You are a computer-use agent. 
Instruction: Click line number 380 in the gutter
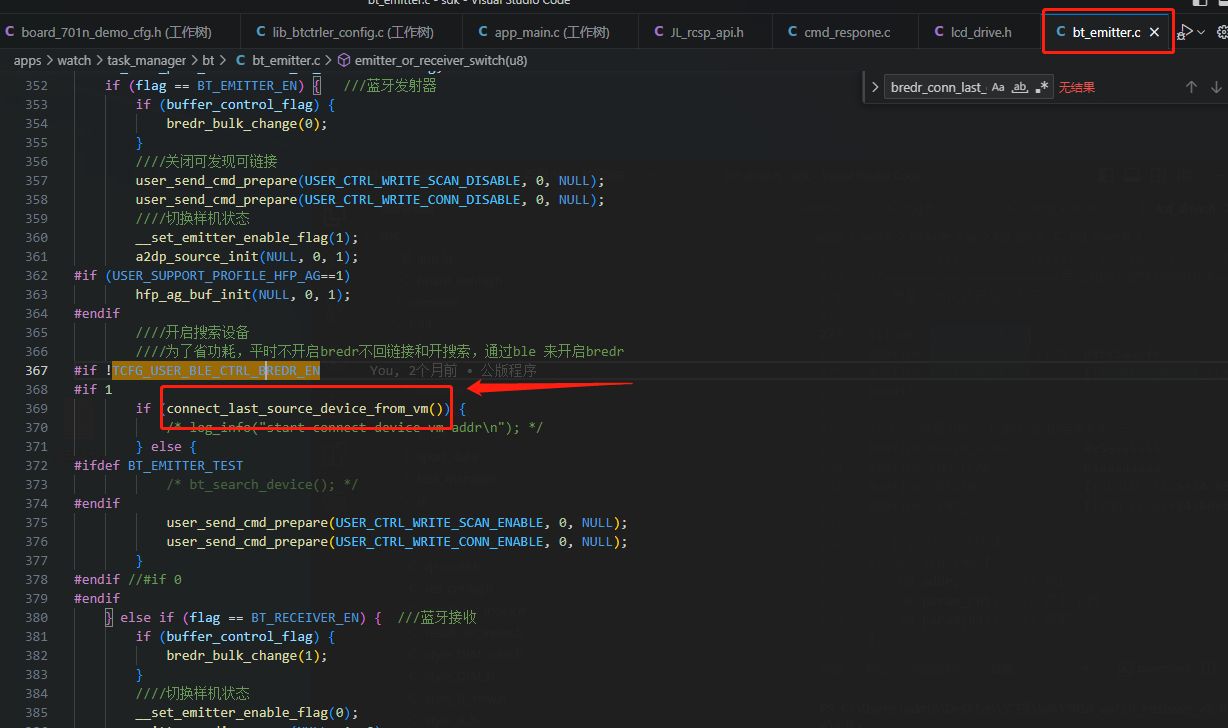[x=36, y=617]
